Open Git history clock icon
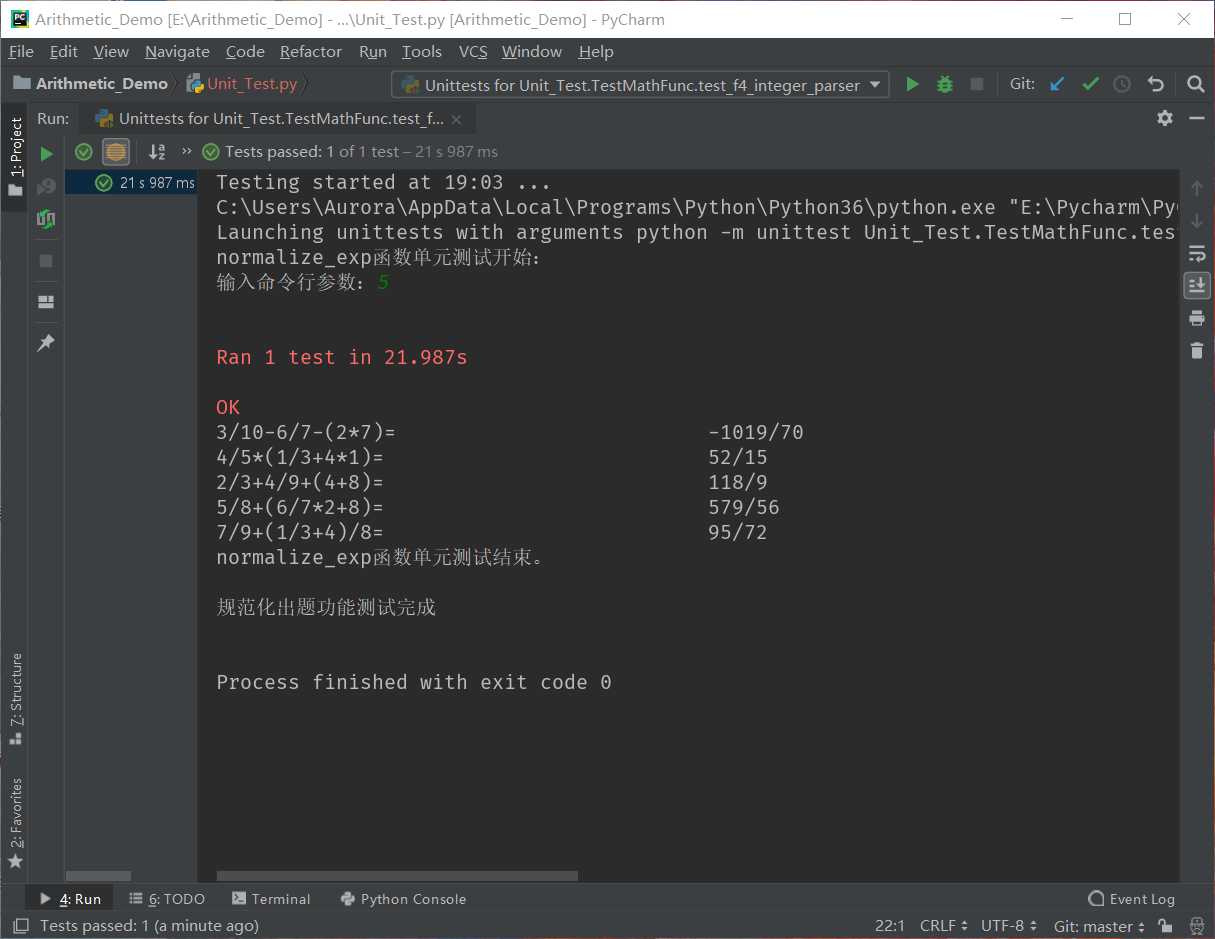This screenshot has height=939, width=1215. (1122, 85)
